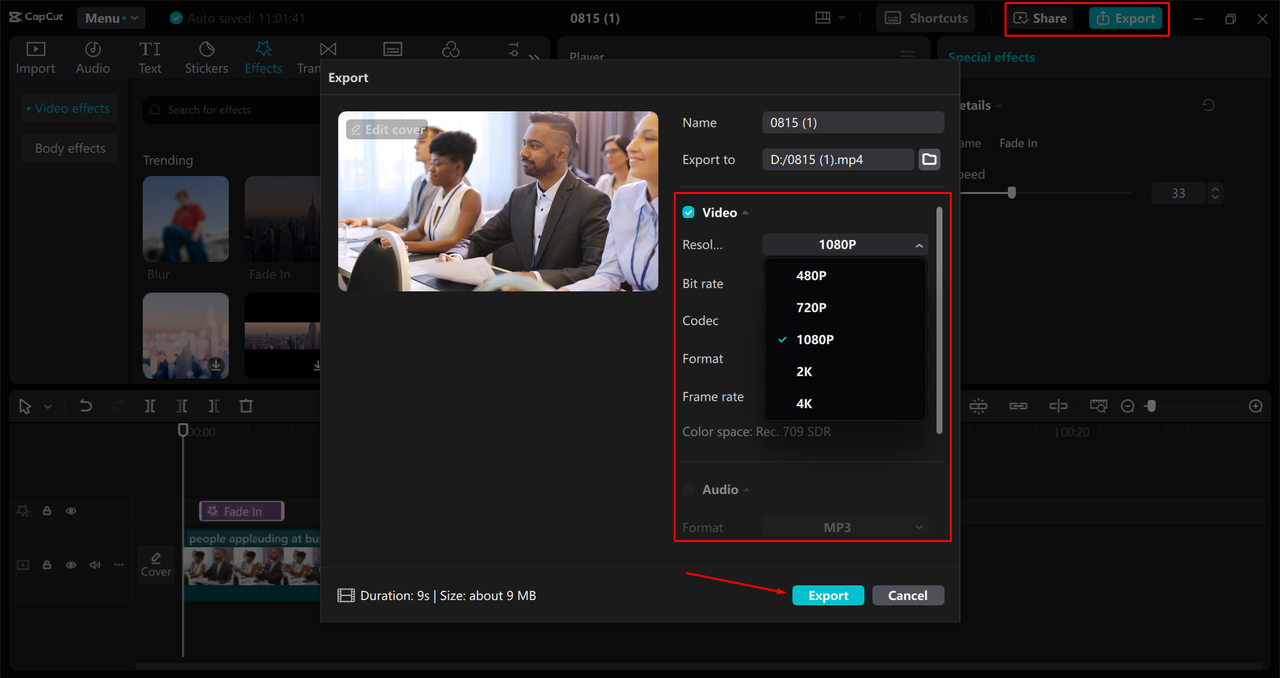The width and height of the screenshot is (1280, 678).
Task: Select the Video effects category
Action: [68, 108]
